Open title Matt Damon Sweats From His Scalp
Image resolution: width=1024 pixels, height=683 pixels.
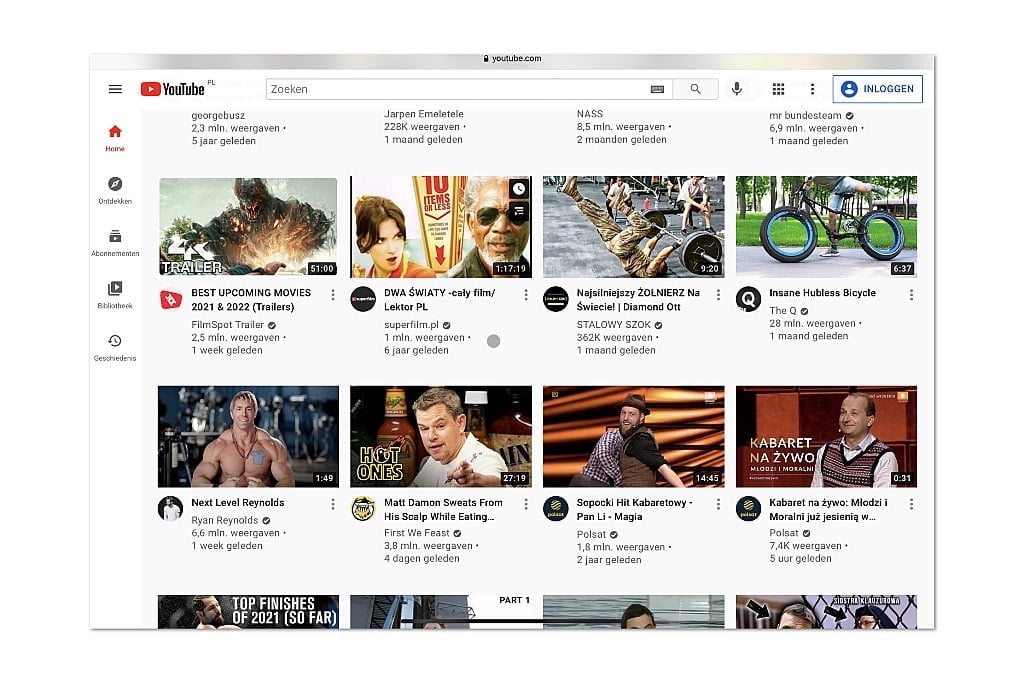point(443,509)
